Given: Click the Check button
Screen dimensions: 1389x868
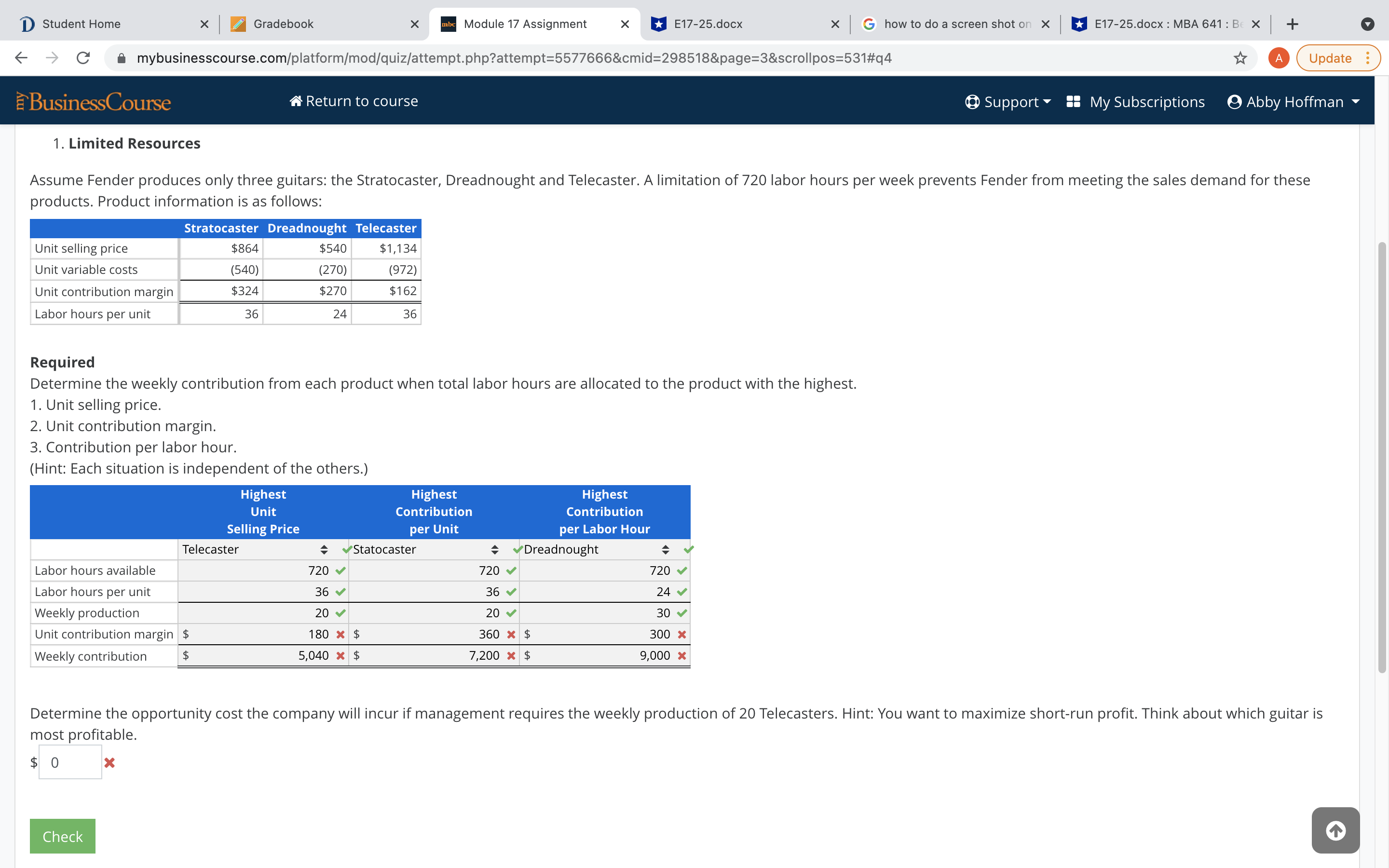Looking at the screenshot, I should click(62, 836).
